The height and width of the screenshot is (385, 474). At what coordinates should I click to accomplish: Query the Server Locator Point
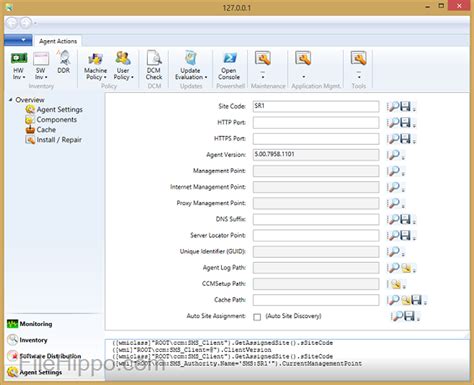tap(393, 235)
